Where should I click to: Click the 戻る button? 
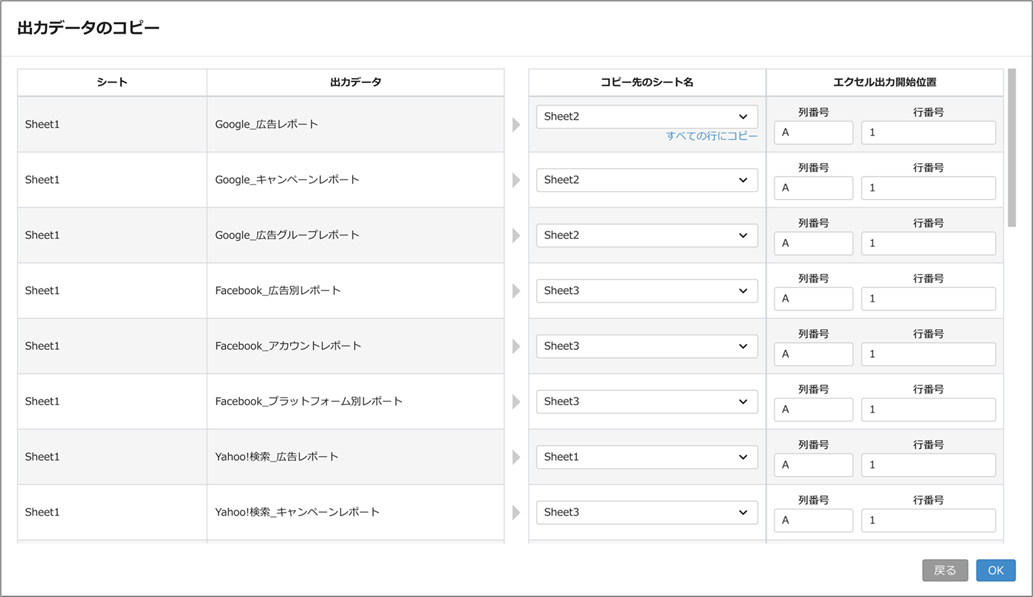click(x=945, y=570)
